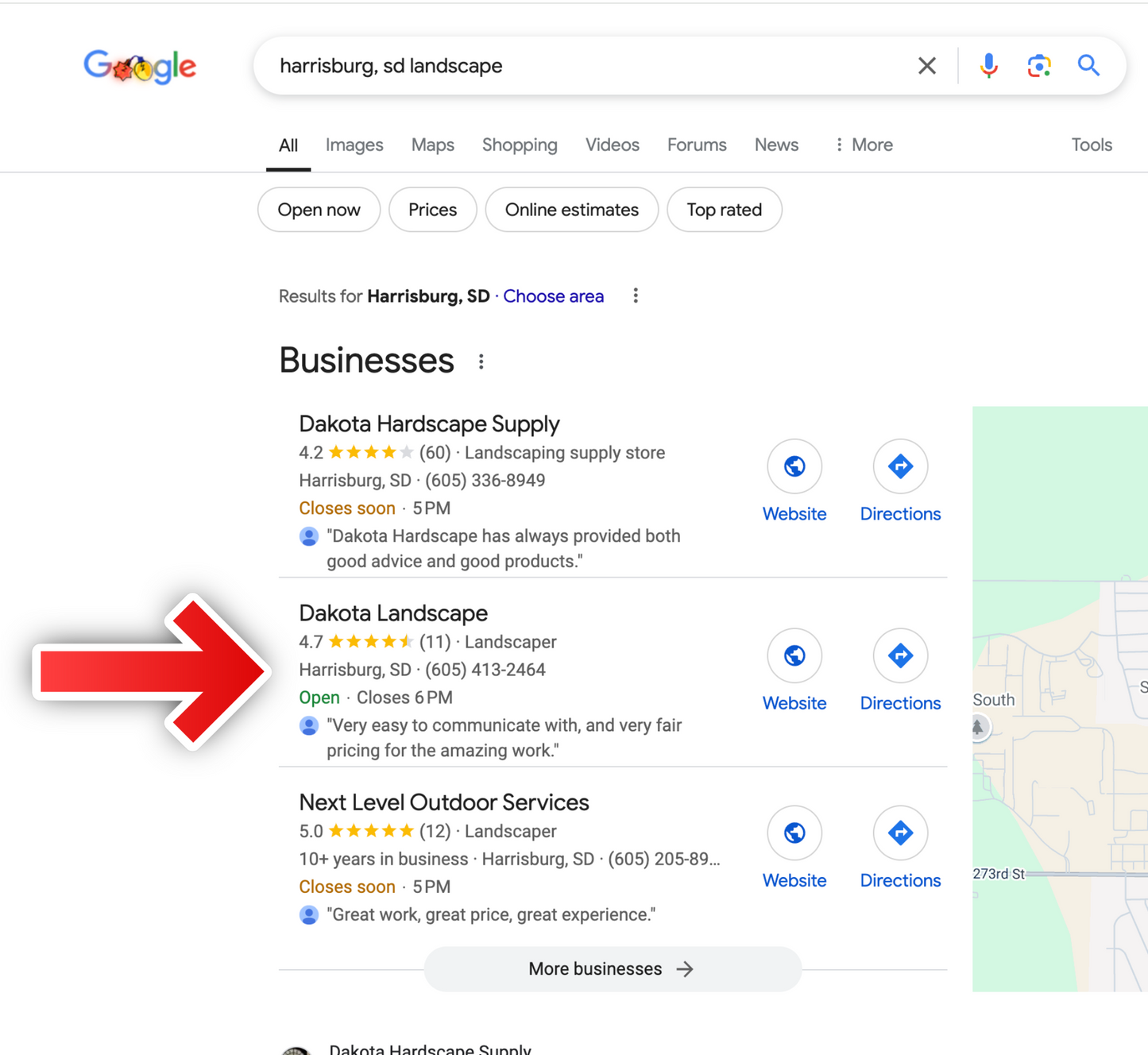This screenshot has width=1148, height=1055.
Task: Open Google Lens image search icon
Action: (1039, 66)
